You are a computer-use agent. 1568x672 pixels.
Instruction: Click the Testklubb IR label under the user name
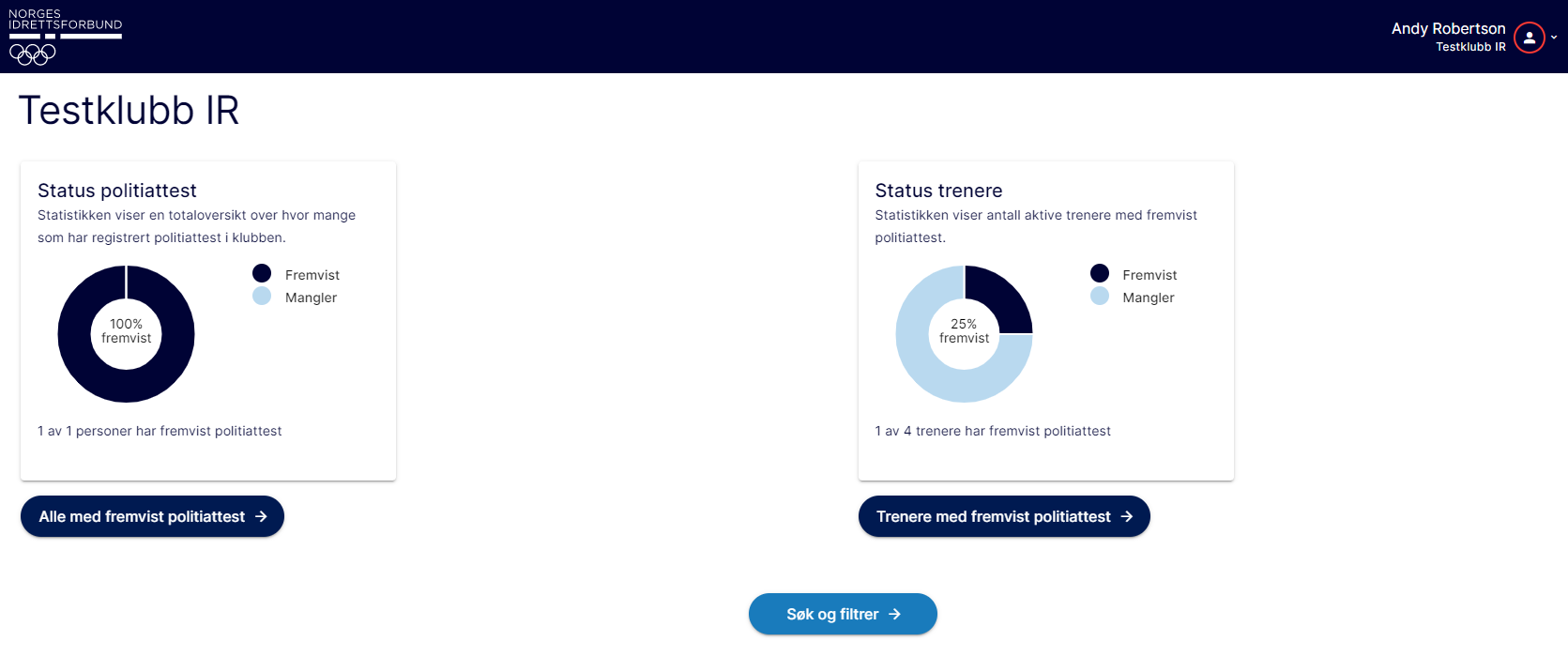point(1469,47)
